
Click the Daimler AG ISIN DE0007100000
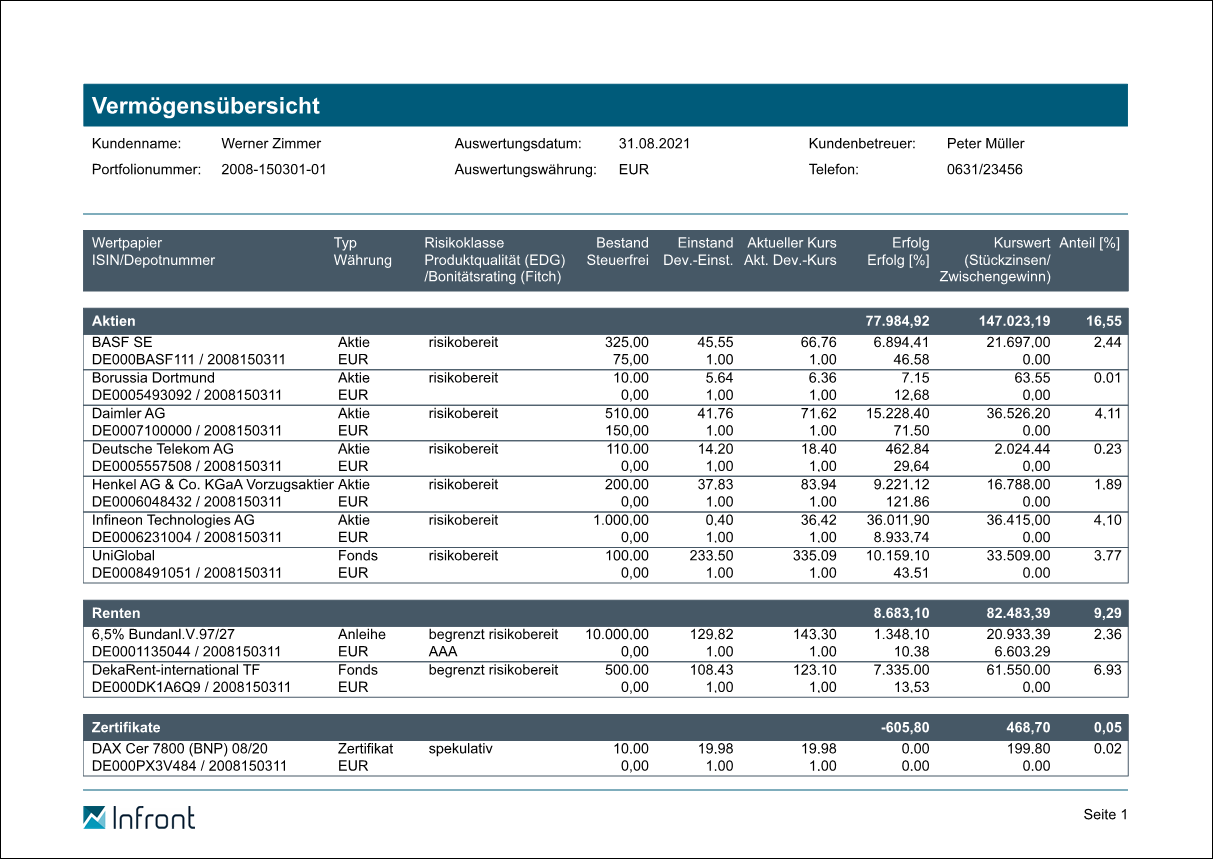click(x=142, y=431)
